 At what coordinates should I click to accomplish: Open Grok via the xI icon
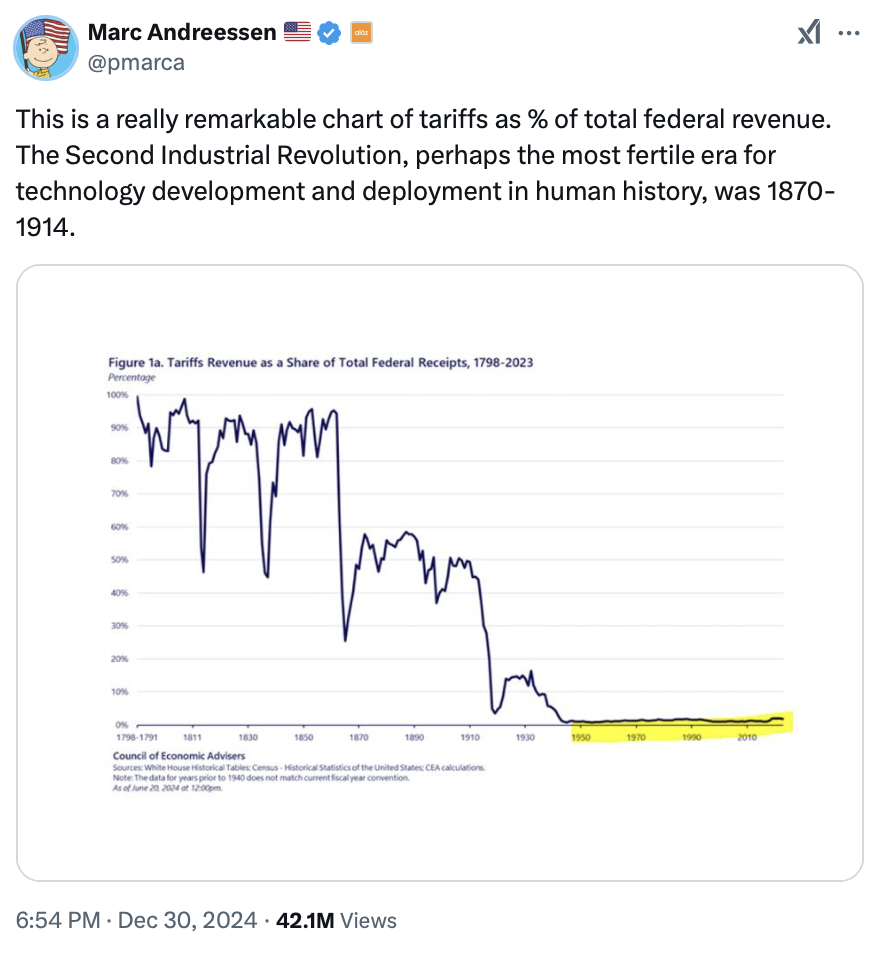tap(808, 33)
